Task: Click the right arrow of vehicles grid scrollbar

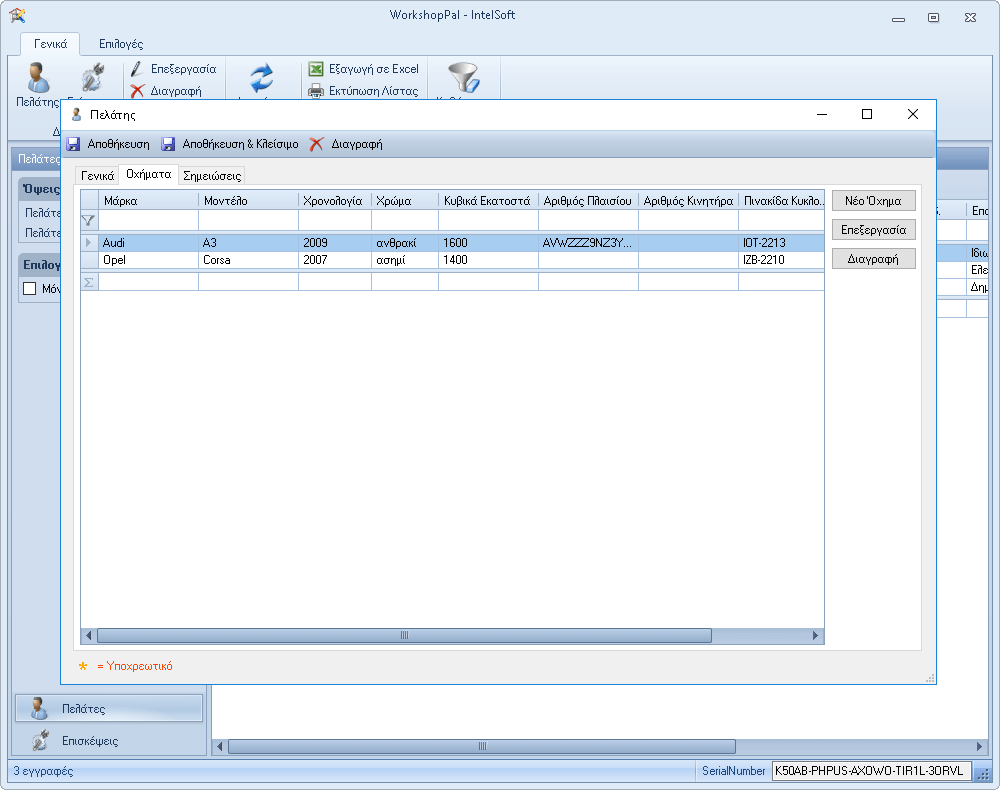Action: [x=816, y=635]
